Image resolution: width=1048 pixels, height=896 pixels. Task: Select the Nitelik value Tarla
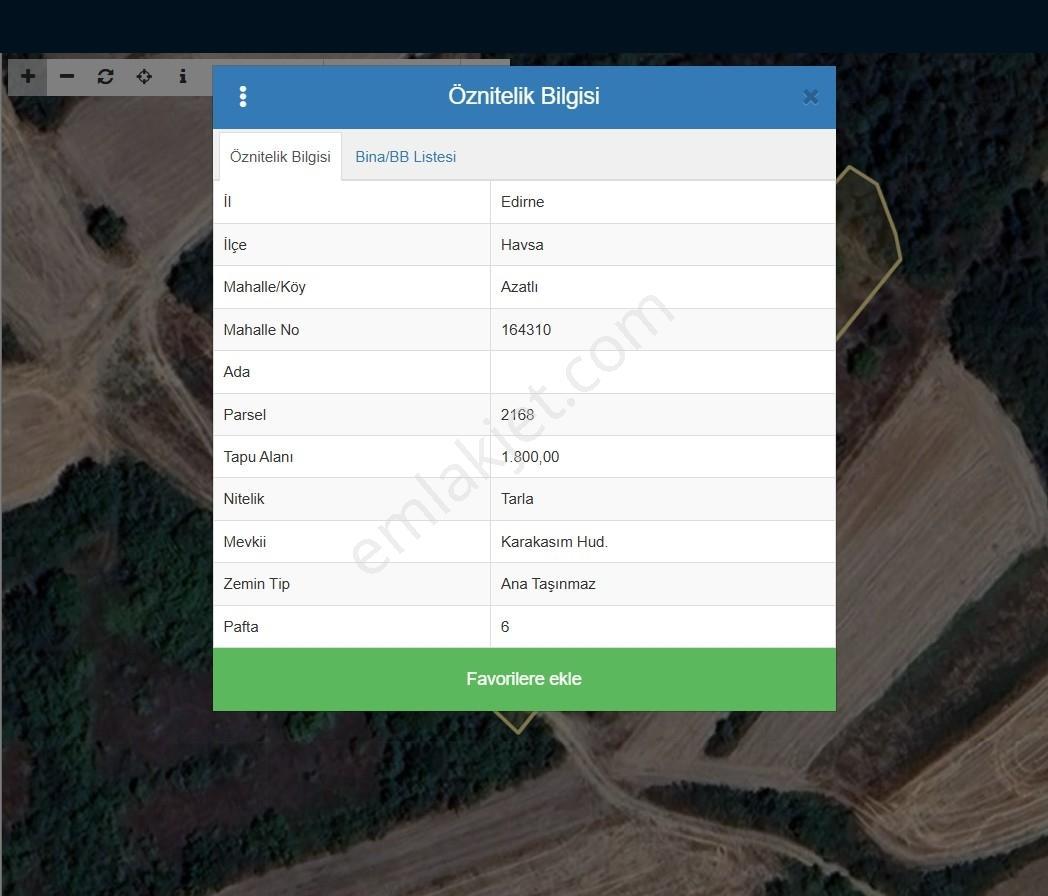point(517,499)
